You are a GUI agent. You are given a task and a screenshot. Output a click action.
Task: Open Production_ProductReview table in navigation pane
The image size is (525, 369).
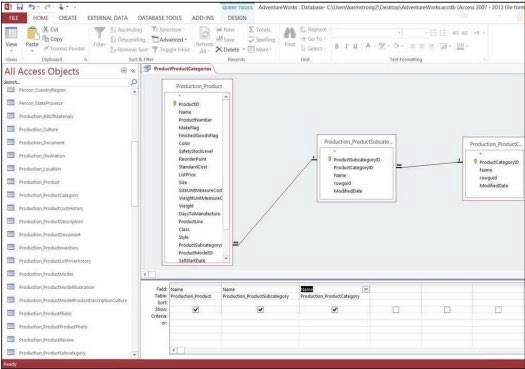[46, 340]
